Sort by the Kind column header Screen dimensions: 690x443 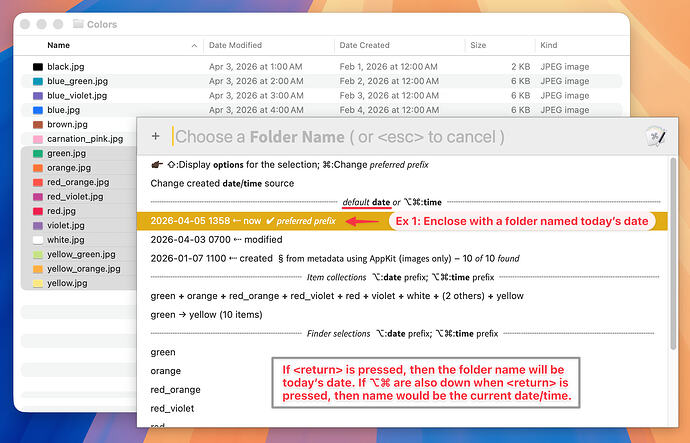pyautogui.click(x=549, y=45)
